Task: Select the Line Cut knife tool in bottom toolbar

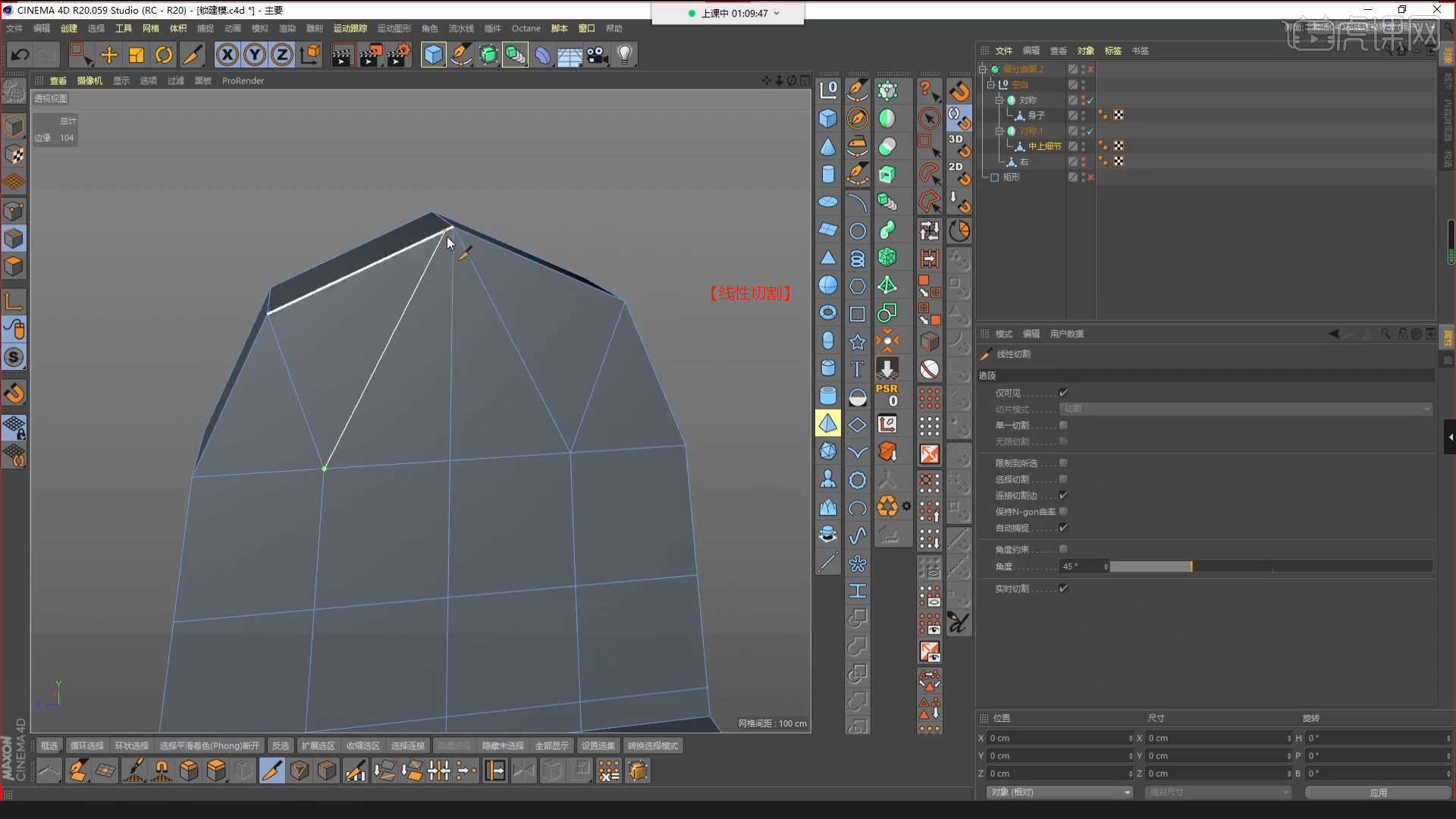Action: click(271, 771)
